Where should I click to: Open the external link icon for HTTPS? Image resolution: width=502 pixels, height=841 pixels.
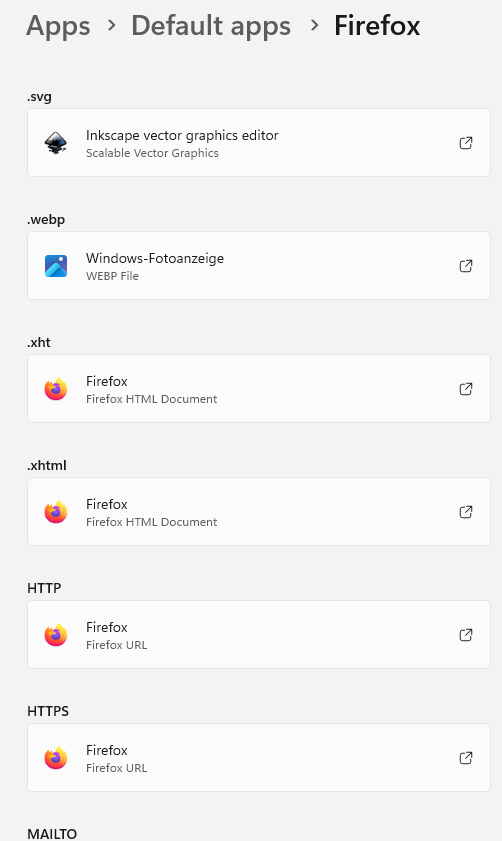click(466, 757)
